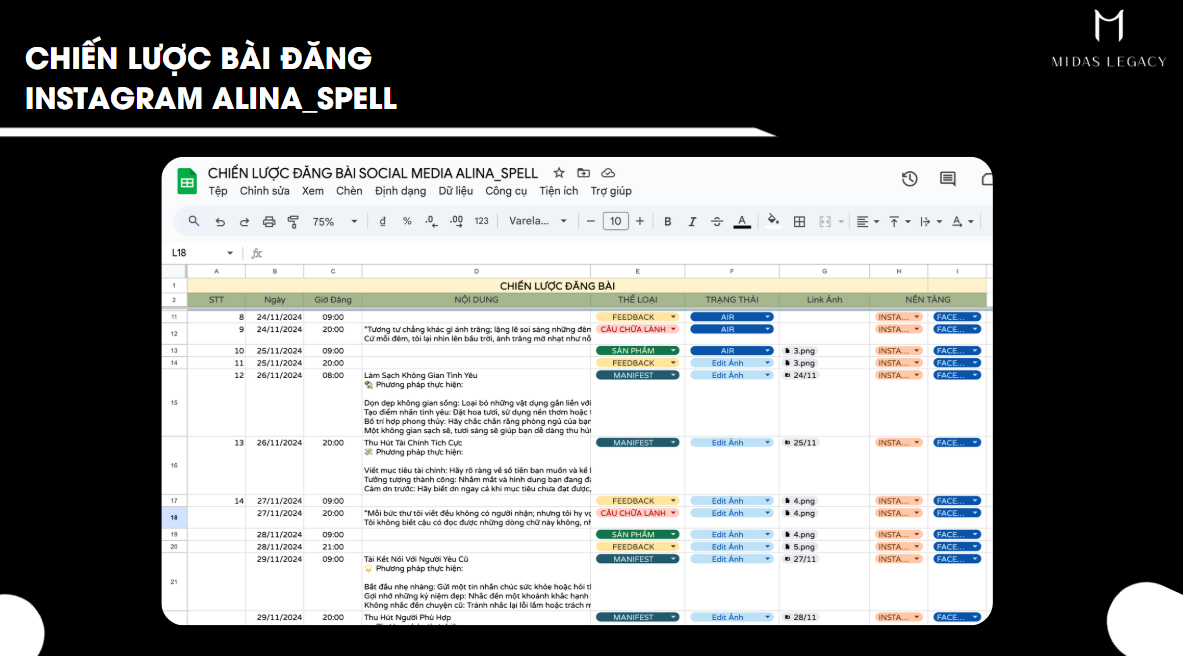The image size is (1183, 656).
Task: Open the comments panel icon
Action: [947, 179]
